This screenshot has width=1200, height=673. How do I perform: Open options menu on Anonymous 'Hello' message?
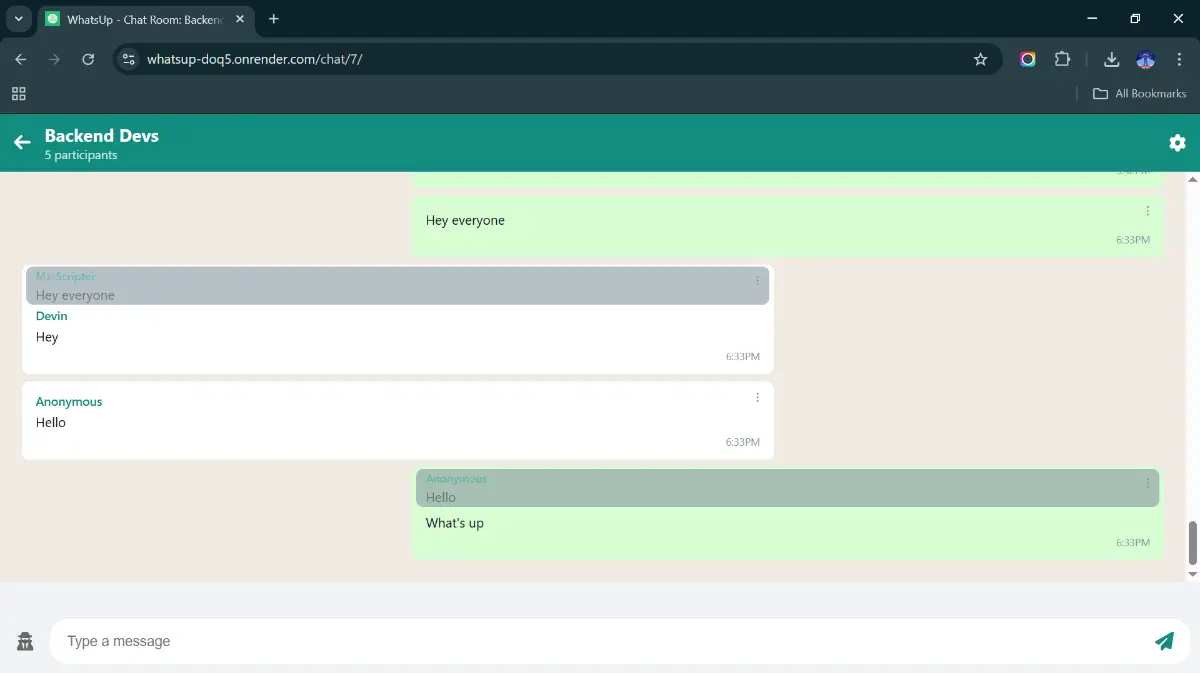pos(757,397)
